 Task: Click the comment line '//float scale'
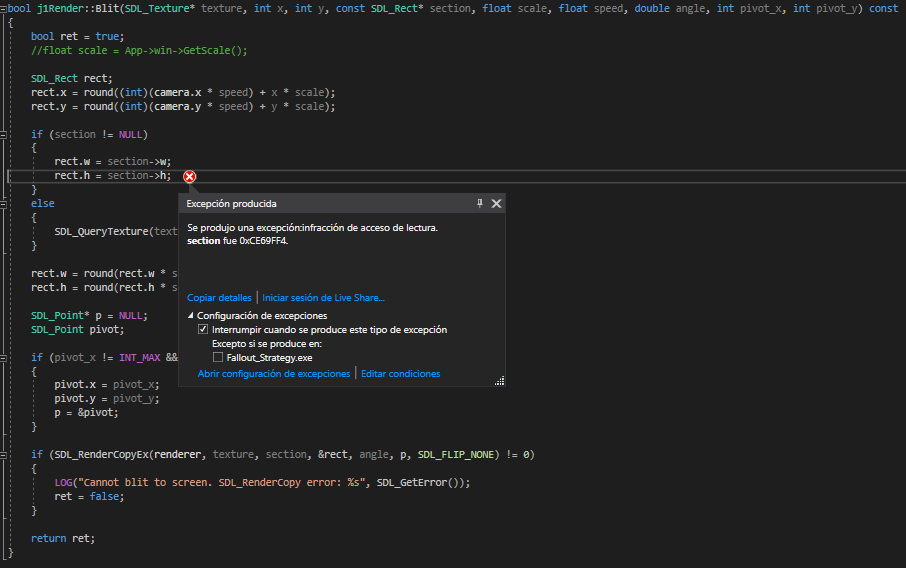139,51
